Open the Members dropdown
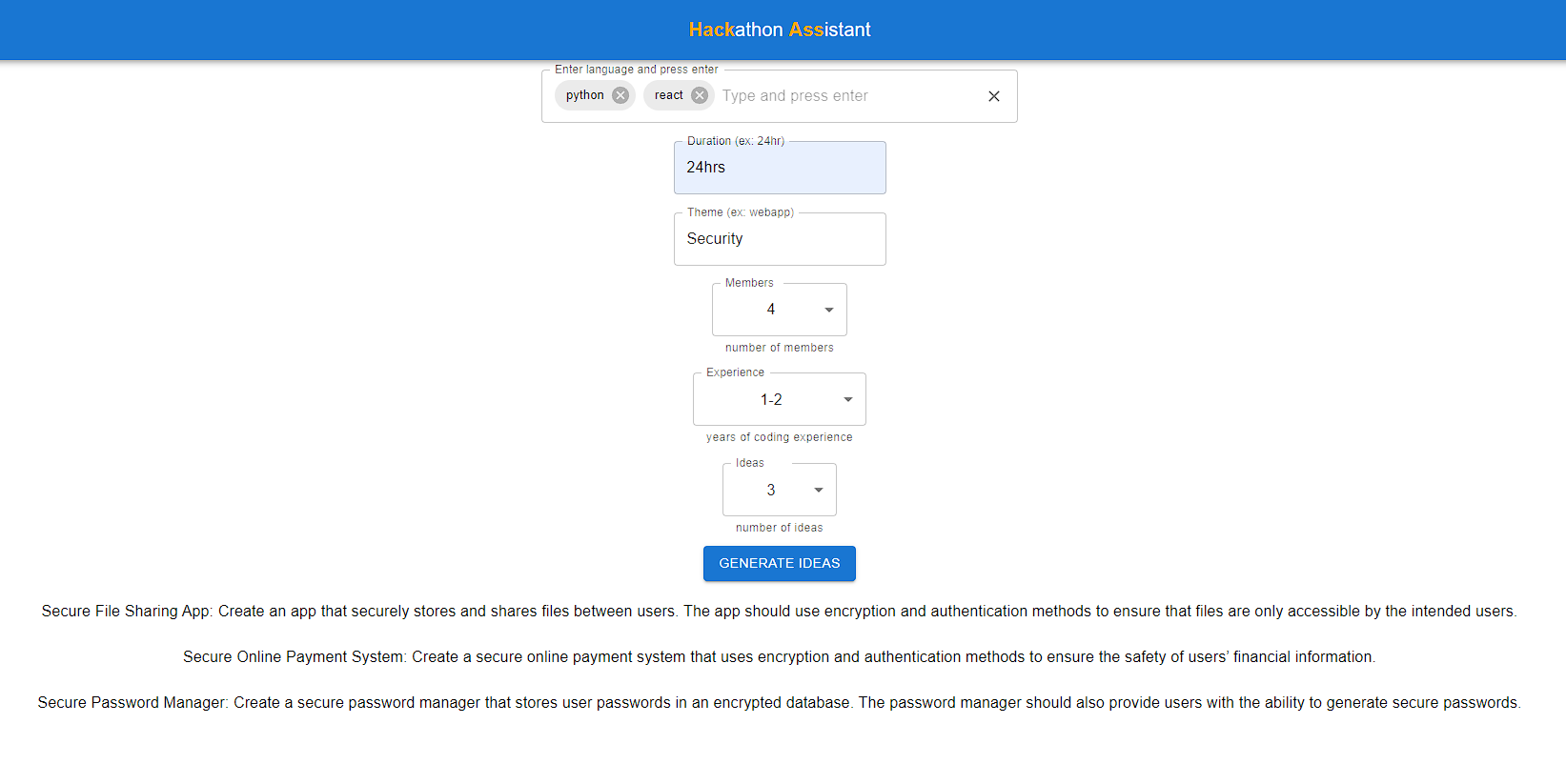This screenshot has height=784, width=1566. click(x=780, y=310)
